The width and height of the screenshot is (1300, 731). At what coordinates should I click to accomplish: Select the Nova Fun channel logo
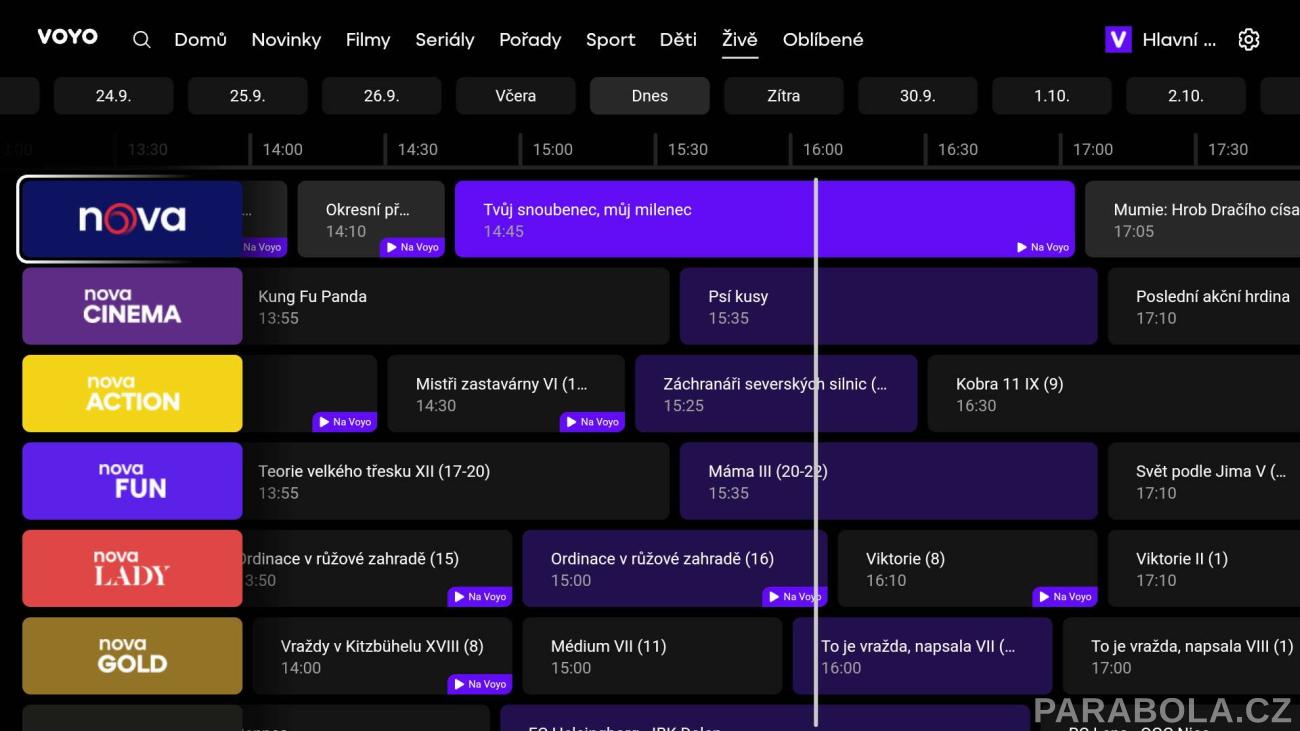pos(132,481)
